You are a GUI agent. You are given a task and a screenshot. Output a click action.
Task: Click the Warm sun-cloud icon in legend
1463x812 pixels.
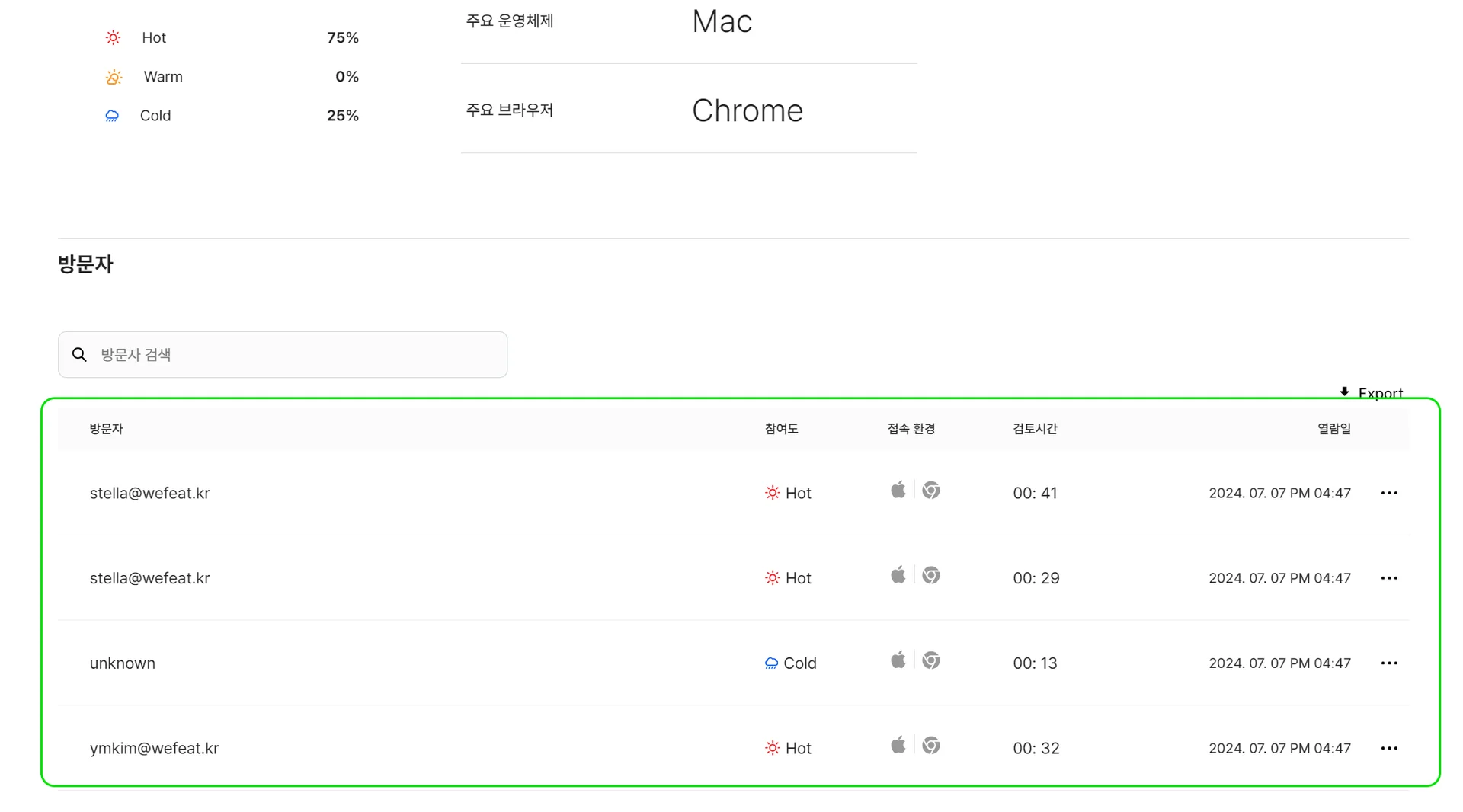pos(114,77)
